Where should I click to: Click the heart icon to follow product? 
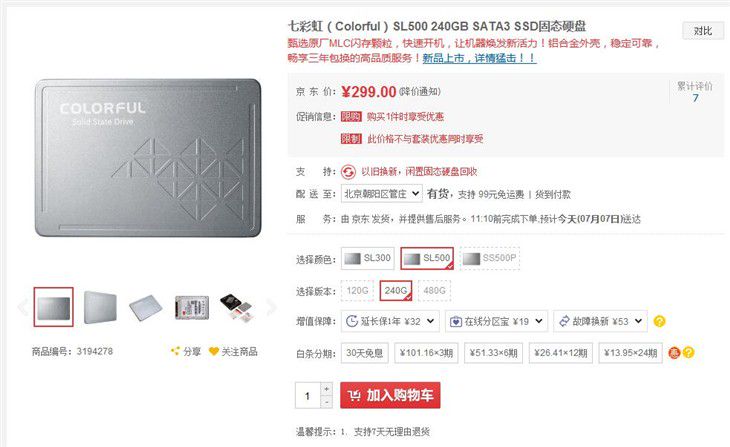[x=214, y=351]
